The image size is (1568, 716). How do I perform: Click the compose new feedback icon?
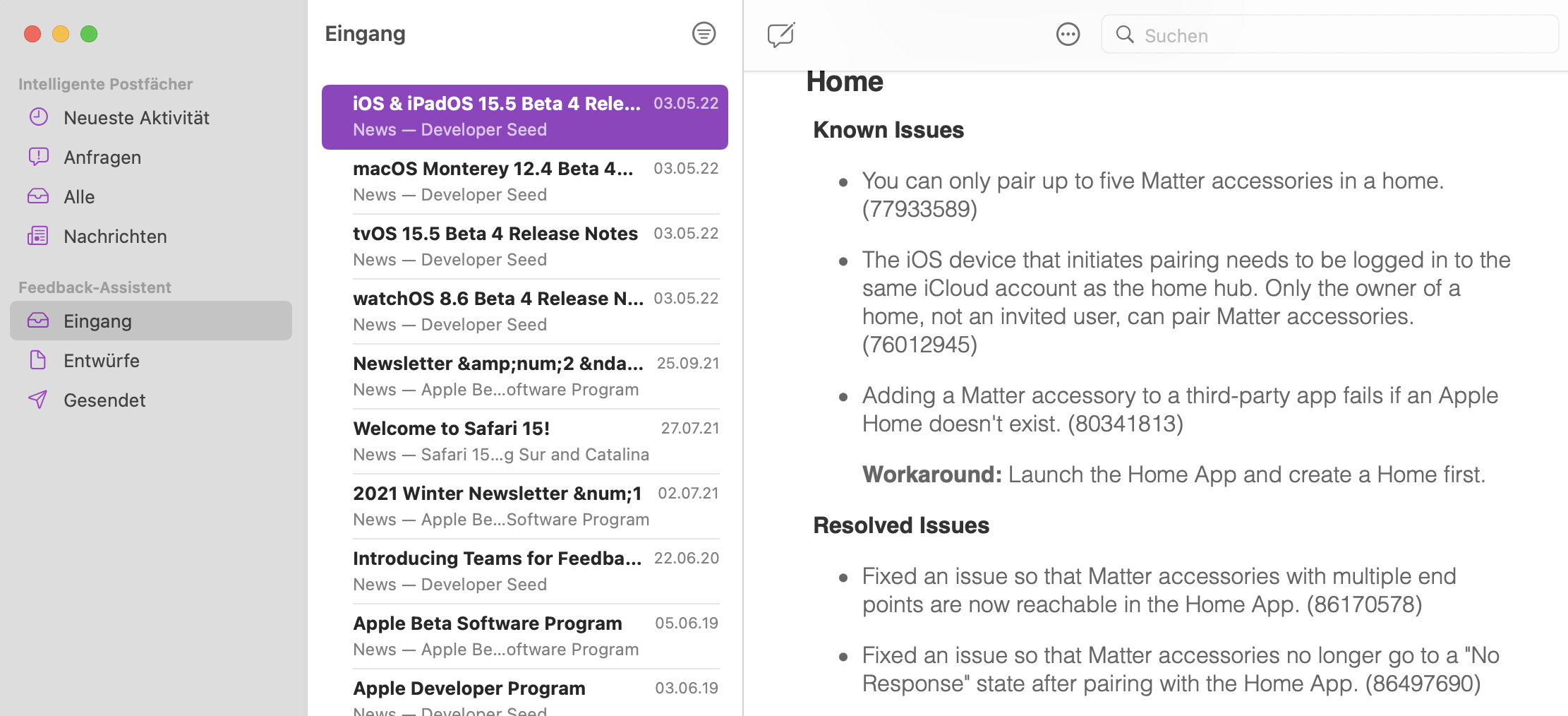[780, 35]
